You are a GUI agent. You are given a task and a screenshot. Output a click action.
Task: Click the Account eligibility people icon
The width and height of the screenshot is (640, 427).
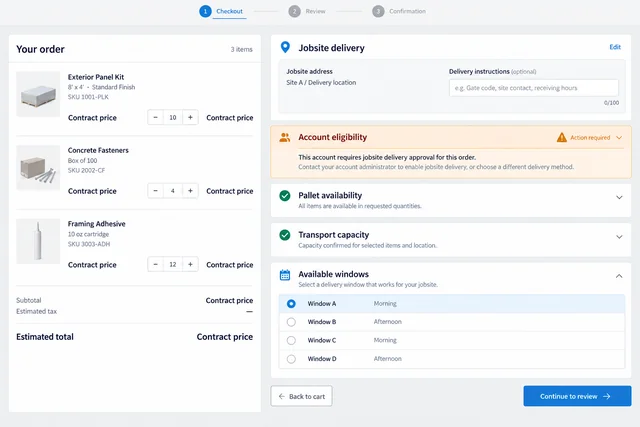click(x=285, y=138)
